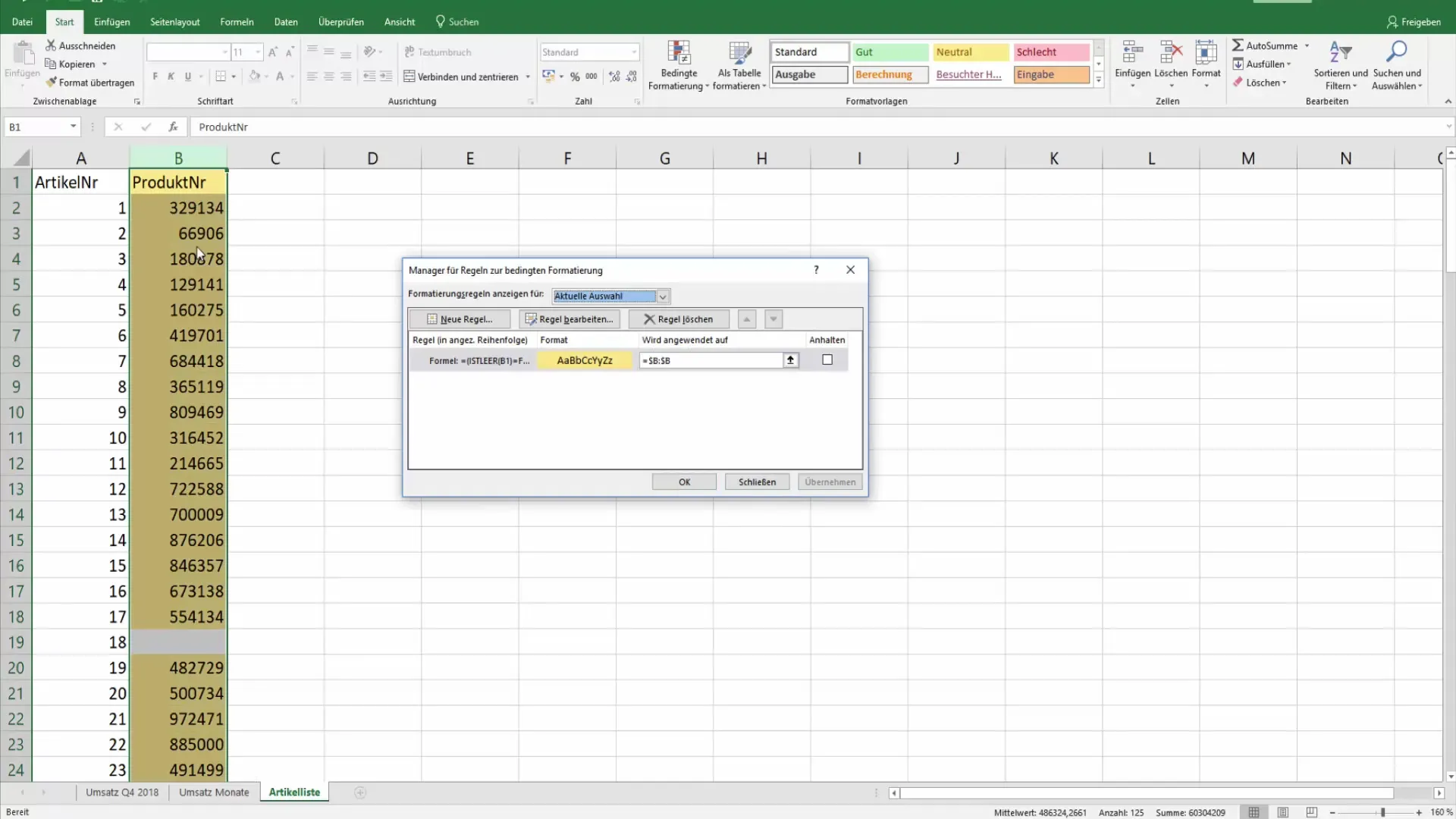Add a new sheet with plus icon
Screen dimensions: 1456x819
(x=360, y=792)
